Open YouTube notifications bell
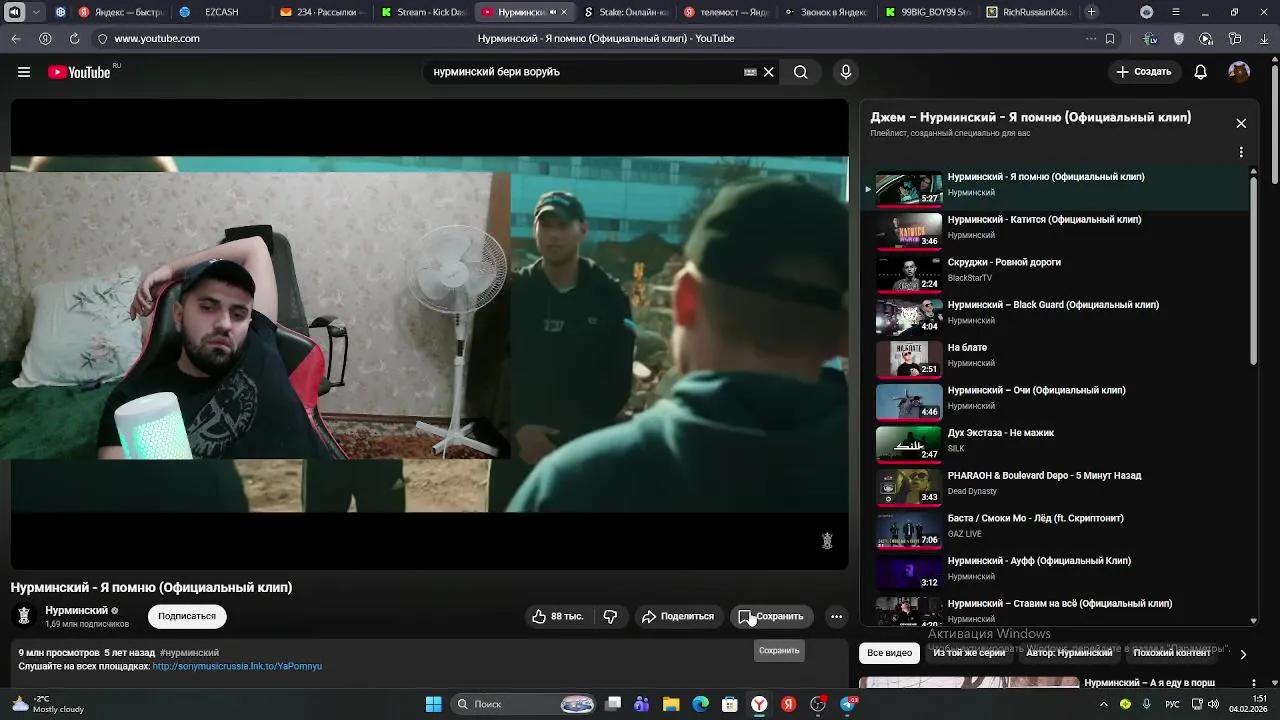The height and width of the screenshot is (720, 1280). (1201, 72)
